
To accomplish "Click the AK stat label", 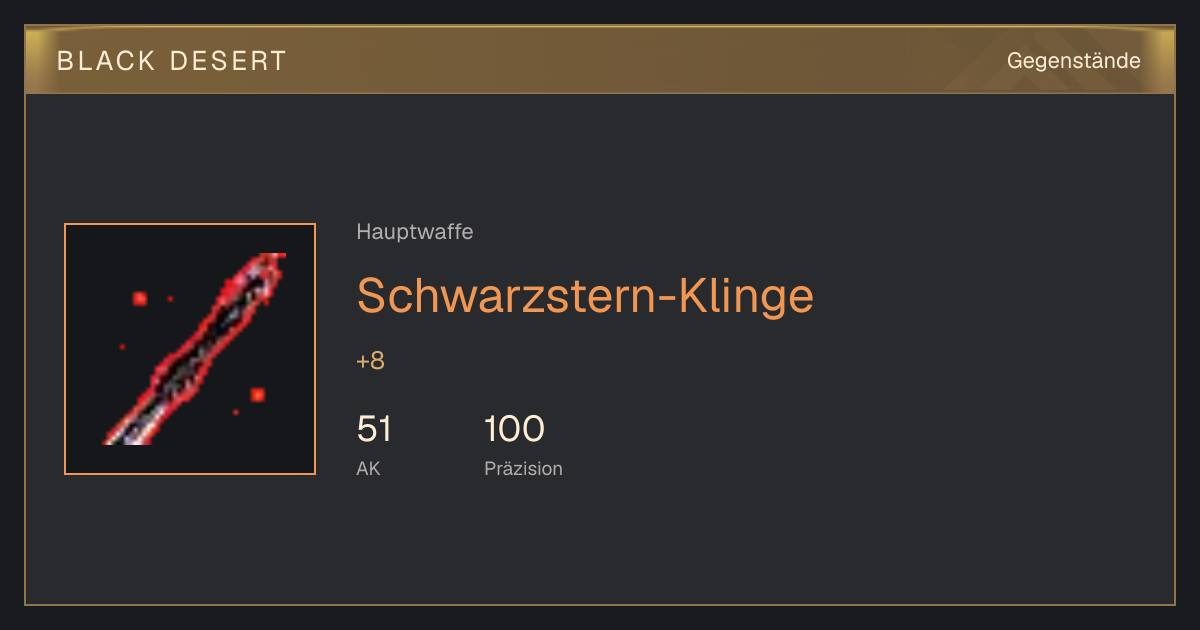I will pos(368,468).
